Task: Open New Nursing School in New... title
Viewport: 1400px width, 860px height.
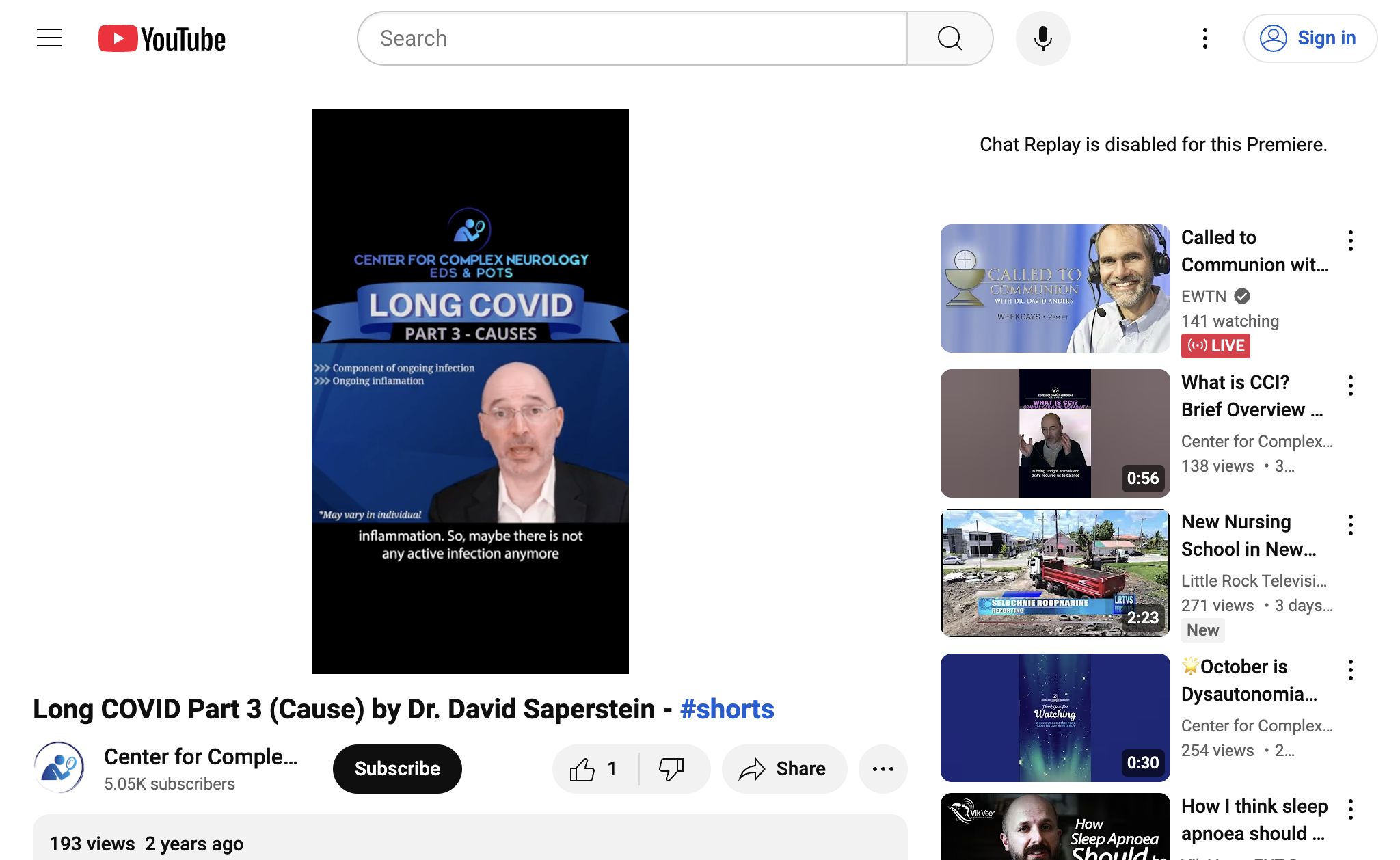Action: (1249, 535)
